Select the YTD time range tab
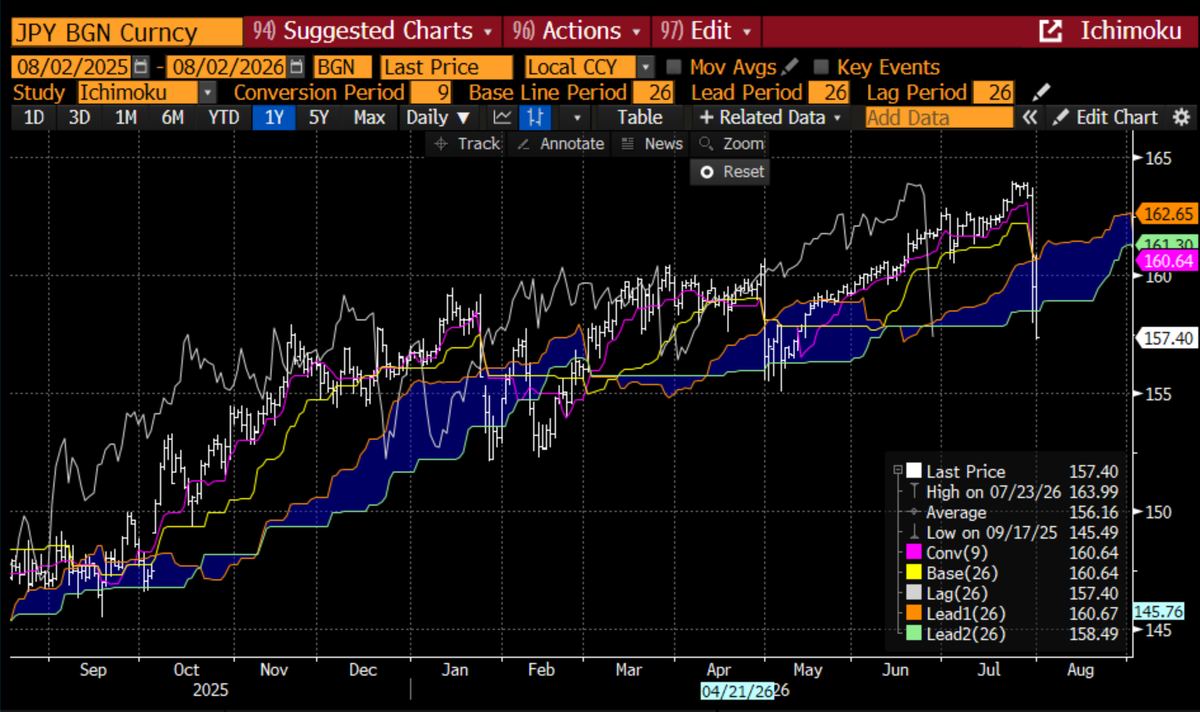This screenshot has width=1200, height=712. click(223, 117)
